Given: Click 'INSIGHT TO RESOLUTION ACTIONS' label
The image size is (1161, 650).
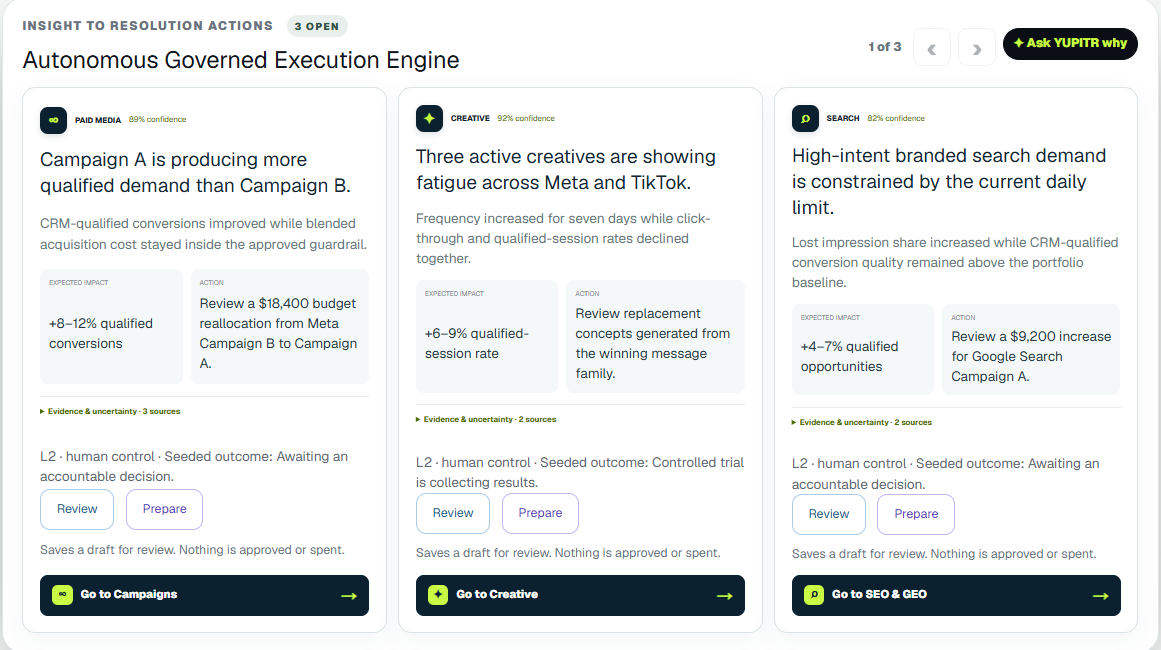Looking at the screenshot, I should point(147,26).
